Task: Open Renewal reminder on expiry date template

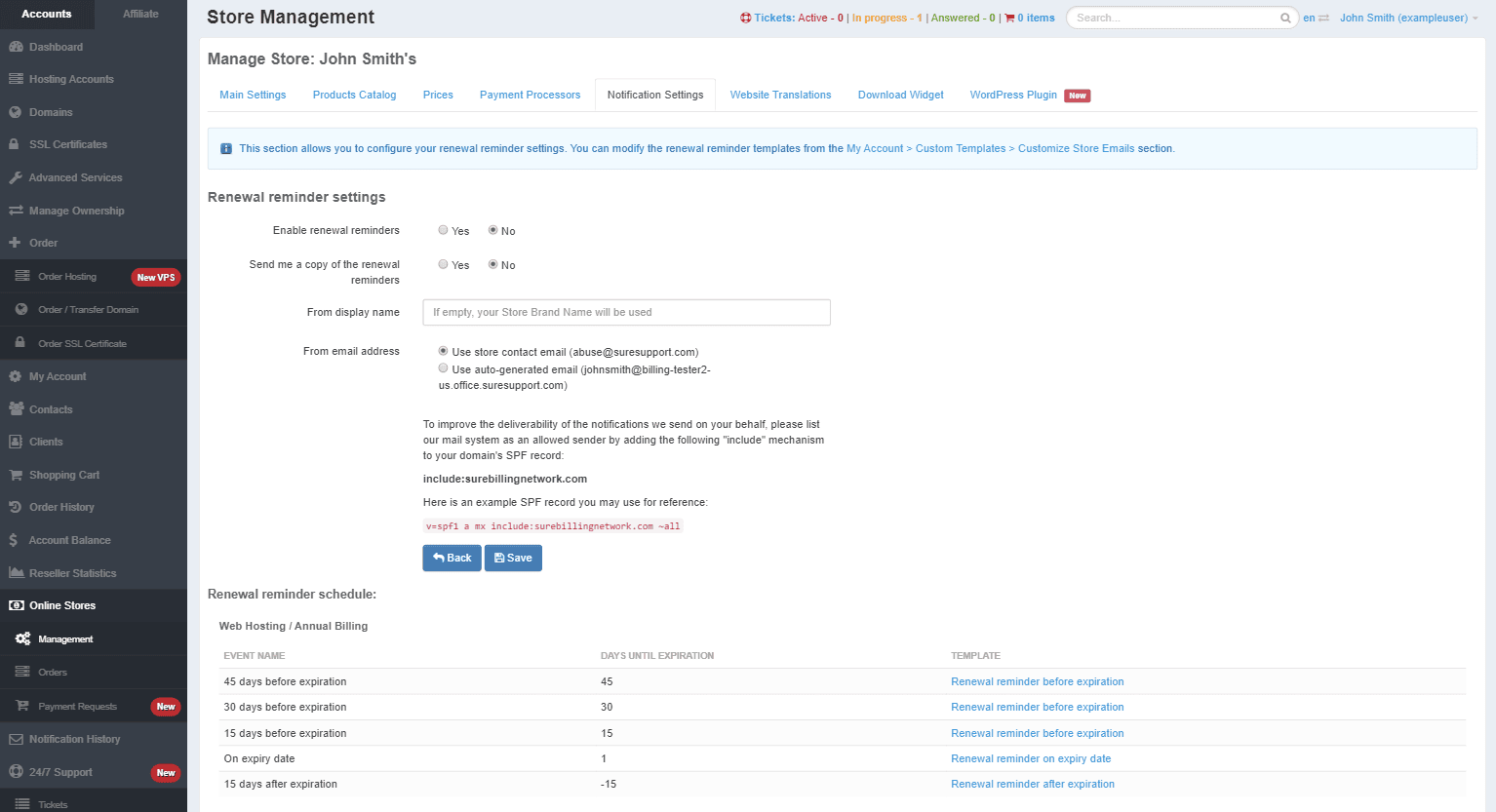Action: [1031, 758]
